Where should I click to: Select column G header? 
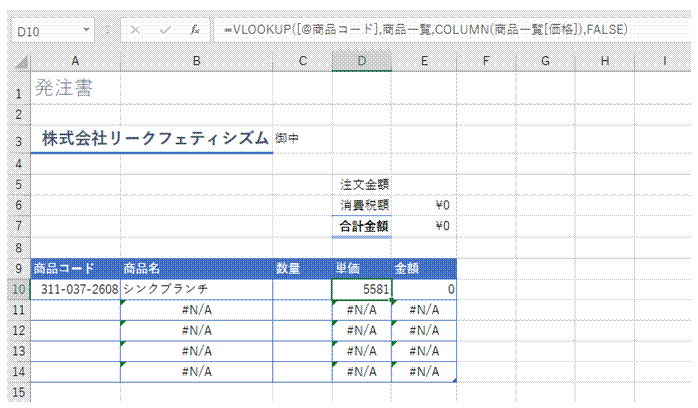click(545, 61)
